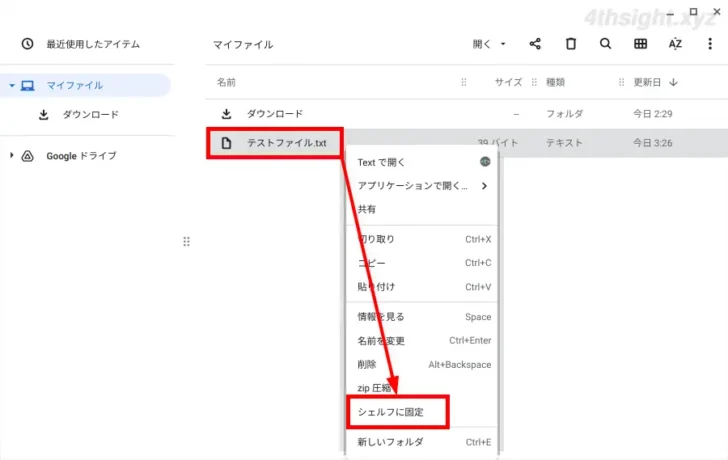Switch to thumbnail grid view

(640, 44)
